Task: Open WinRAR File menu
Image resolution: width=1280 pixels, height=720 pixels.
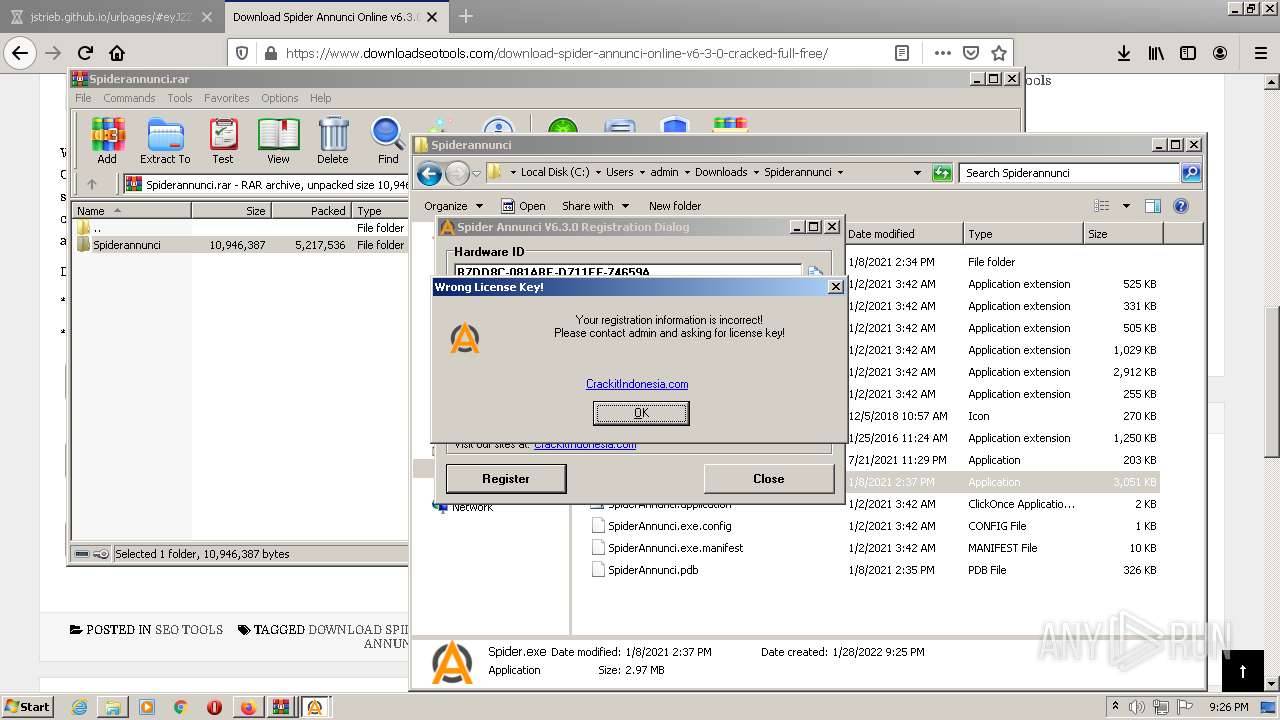Action: (83, 98)
